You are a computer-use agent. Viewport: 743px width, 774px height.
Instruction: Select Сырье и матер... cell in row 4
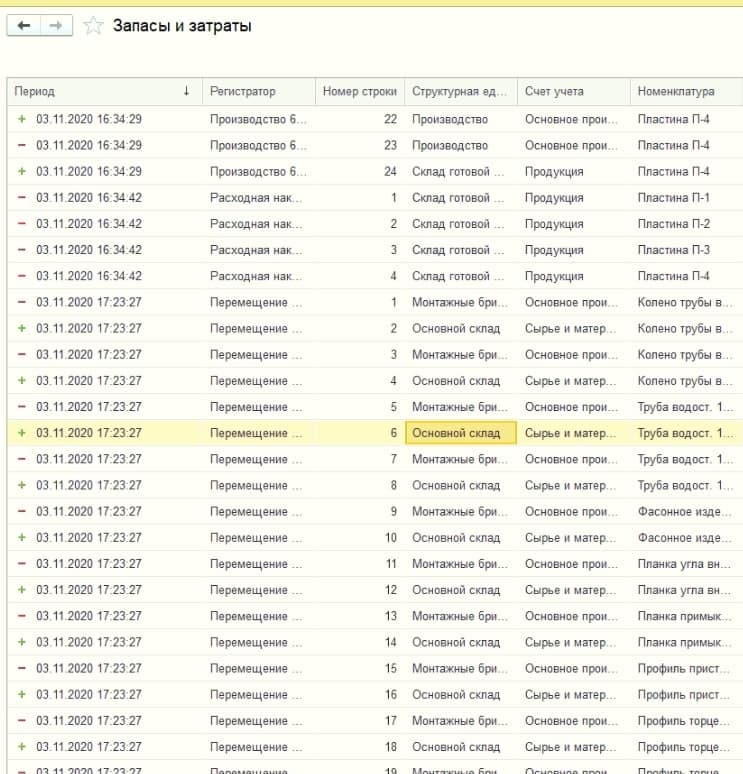[574, 381]
